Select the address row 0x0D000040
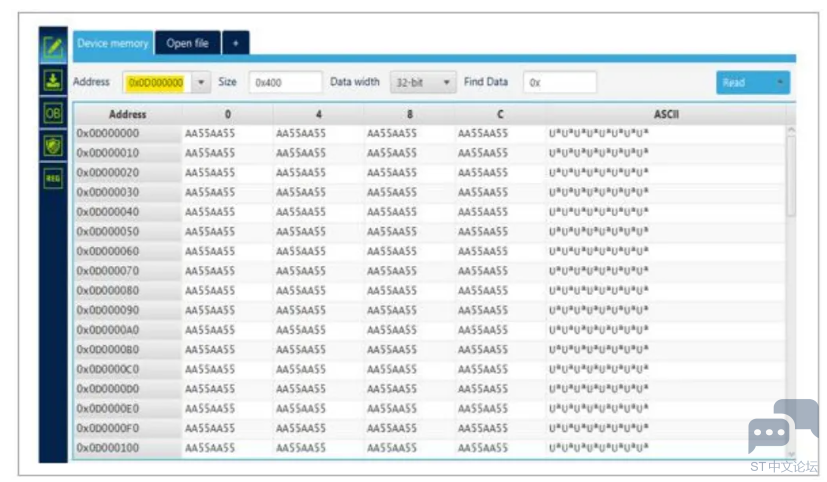Viewport: 827px width, 482px height. point(108,212)
